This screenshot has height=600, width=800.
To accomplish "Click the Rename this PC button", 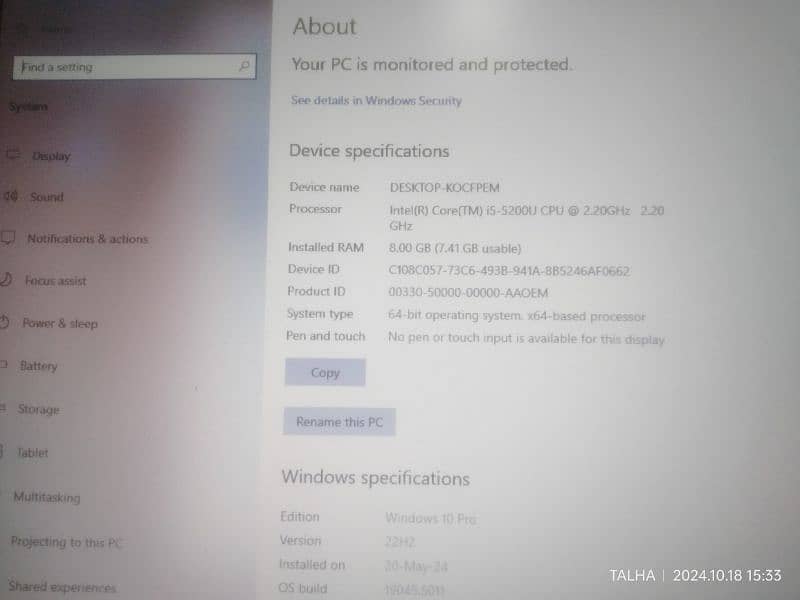I will (339, 422).
